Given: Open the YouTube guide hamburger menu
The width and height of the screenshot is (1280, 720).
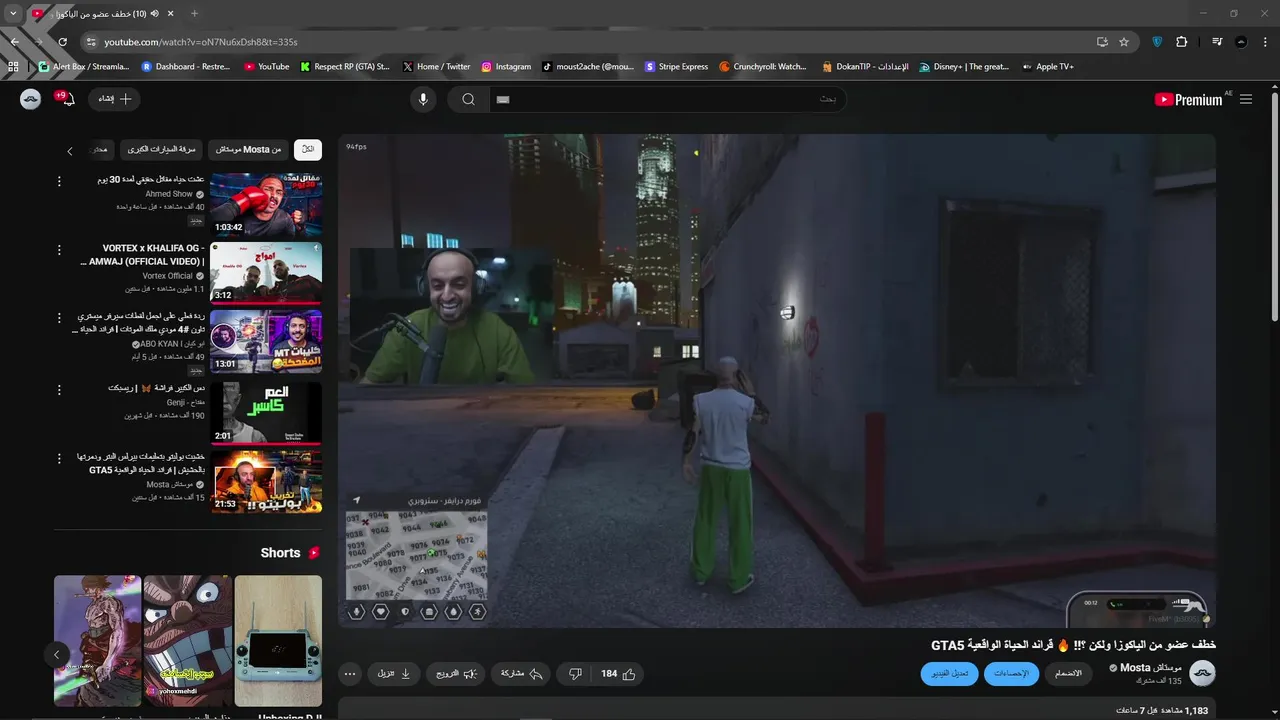Looking at the screenshot, I should pos(1246,99).
